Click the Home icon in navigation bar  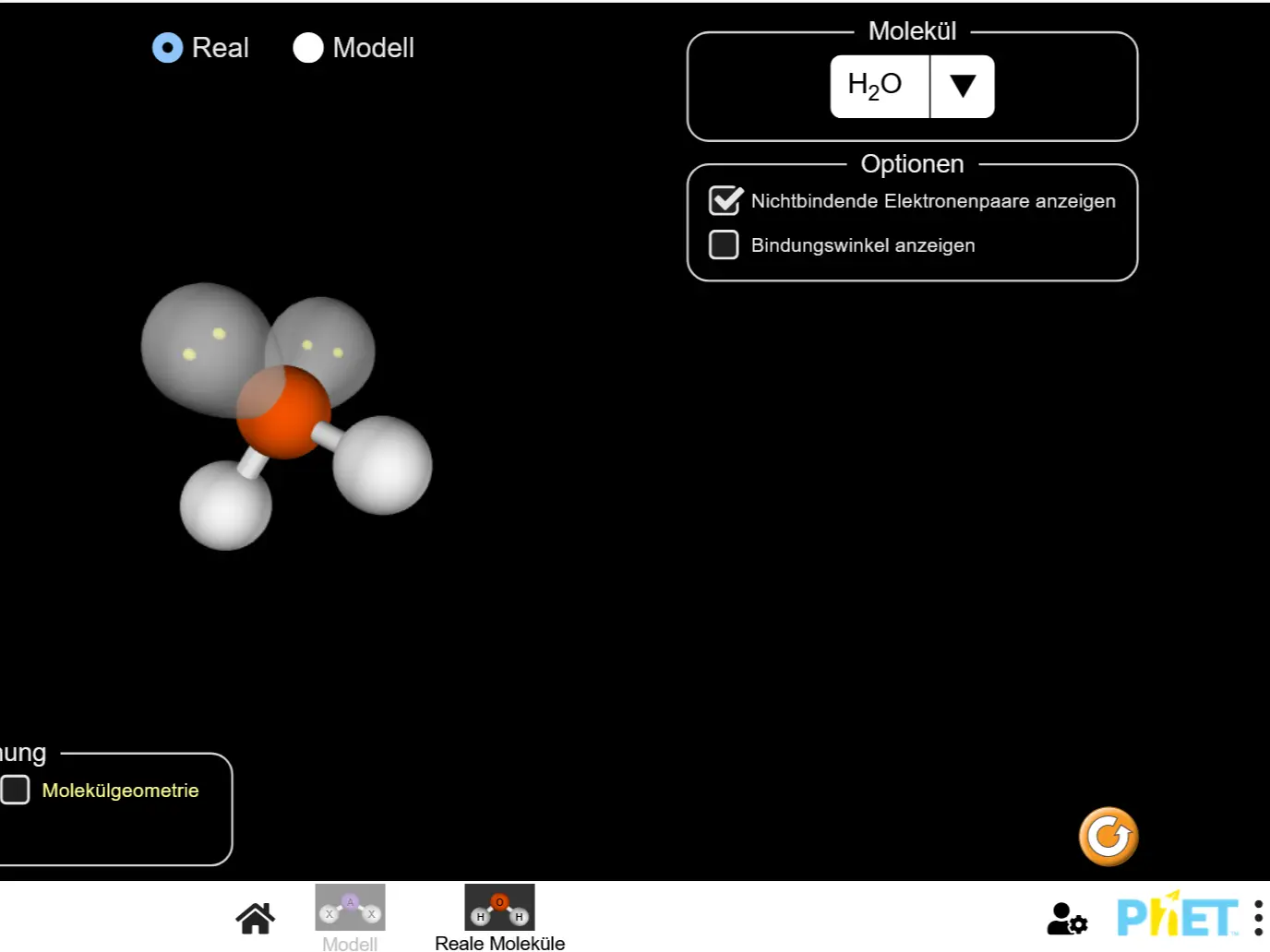pos(255,918)
